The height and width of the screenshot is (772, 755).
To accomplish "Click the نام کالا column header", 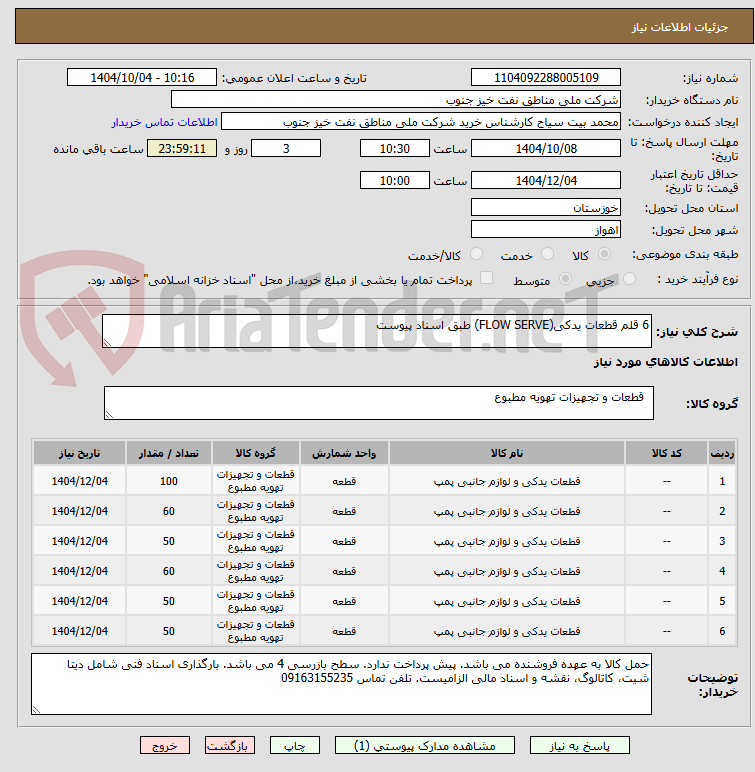I will click(x=507, y=453).
